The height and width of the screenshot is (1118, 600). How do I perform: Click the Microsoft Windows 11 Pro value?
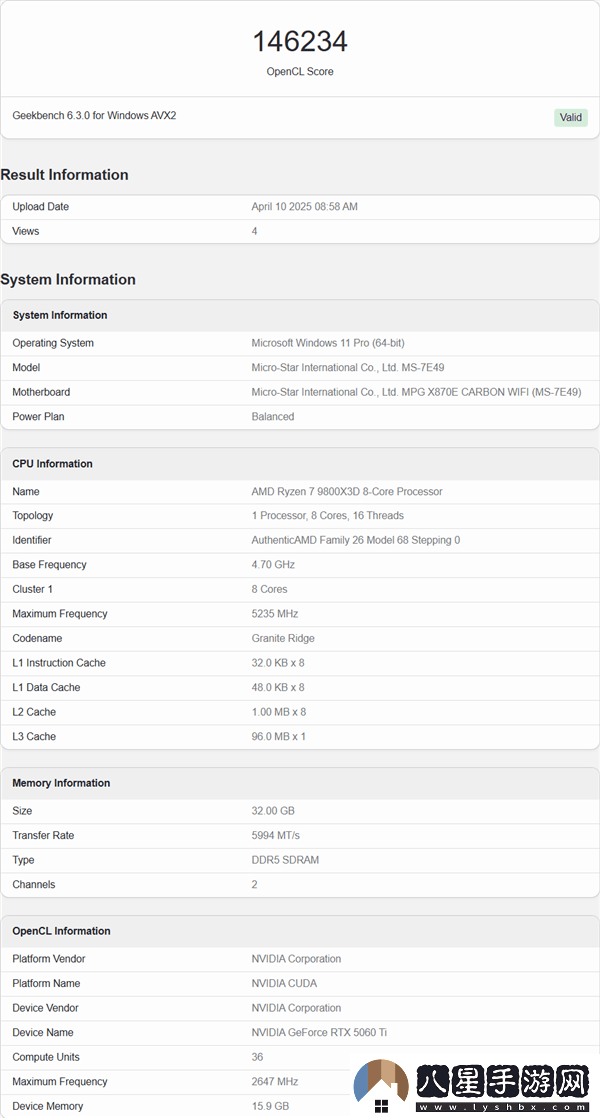pos(328,343)
